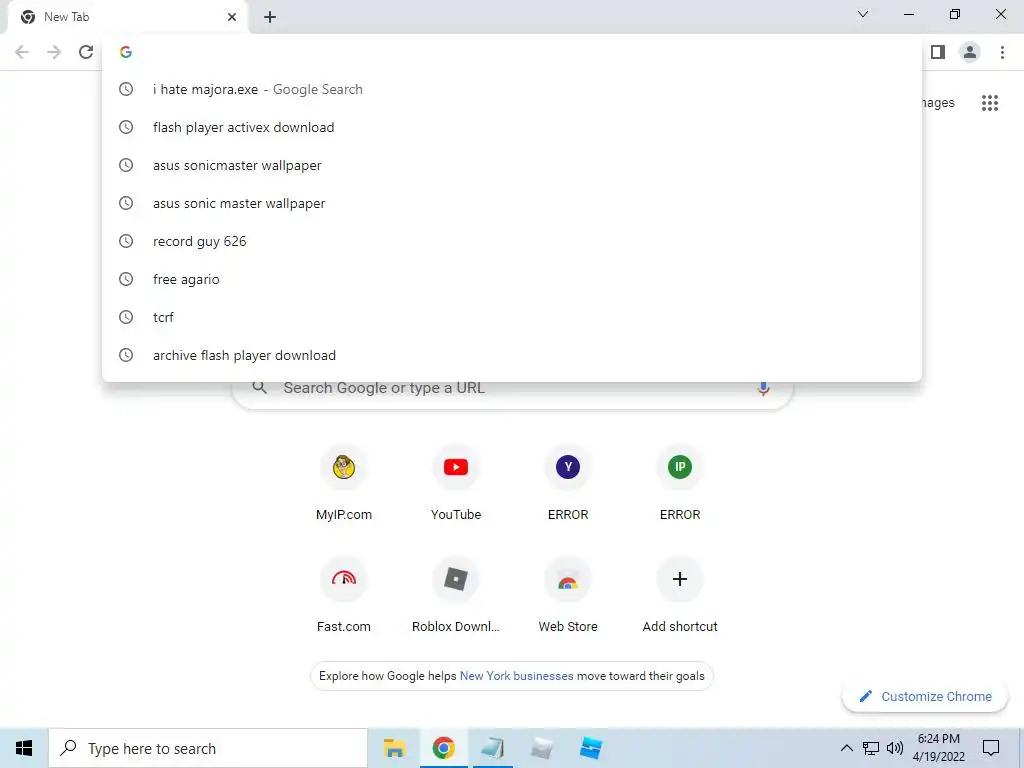Open File Explorer from the taskbar
This screenshot has width=1024, height=768.
394,748
